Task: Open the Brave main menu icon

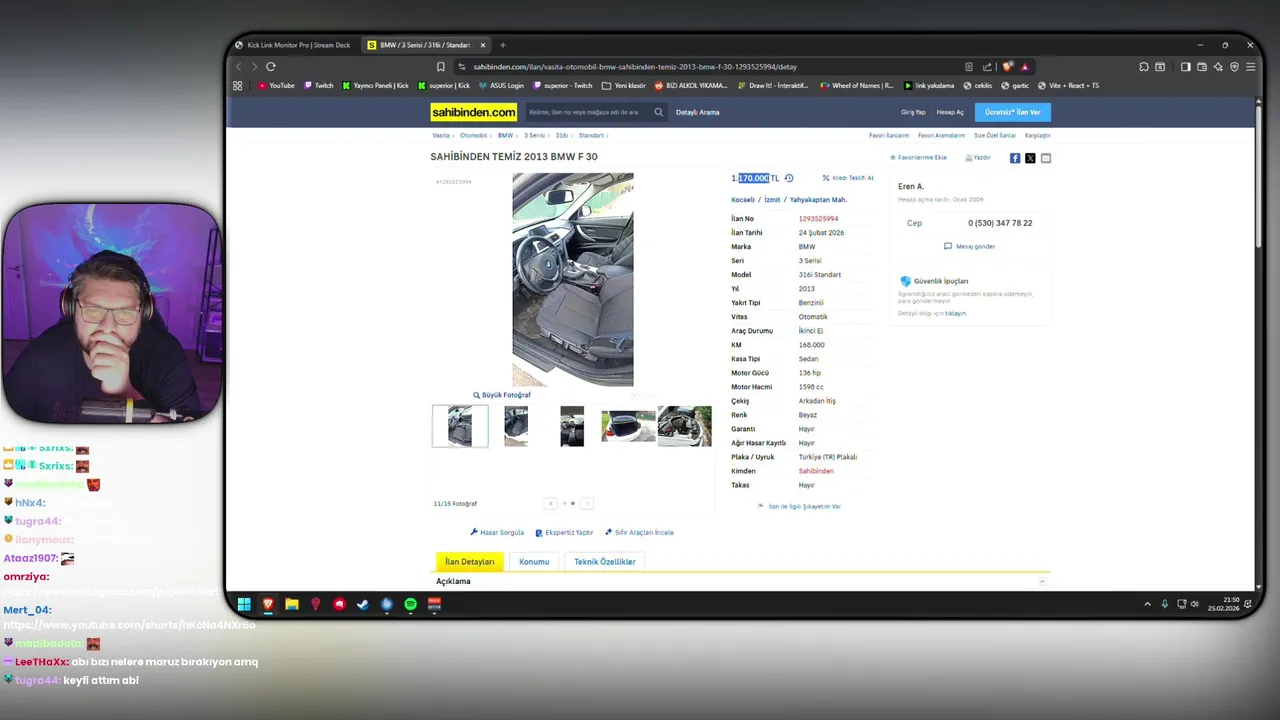Action: [x=1250, y=67]
